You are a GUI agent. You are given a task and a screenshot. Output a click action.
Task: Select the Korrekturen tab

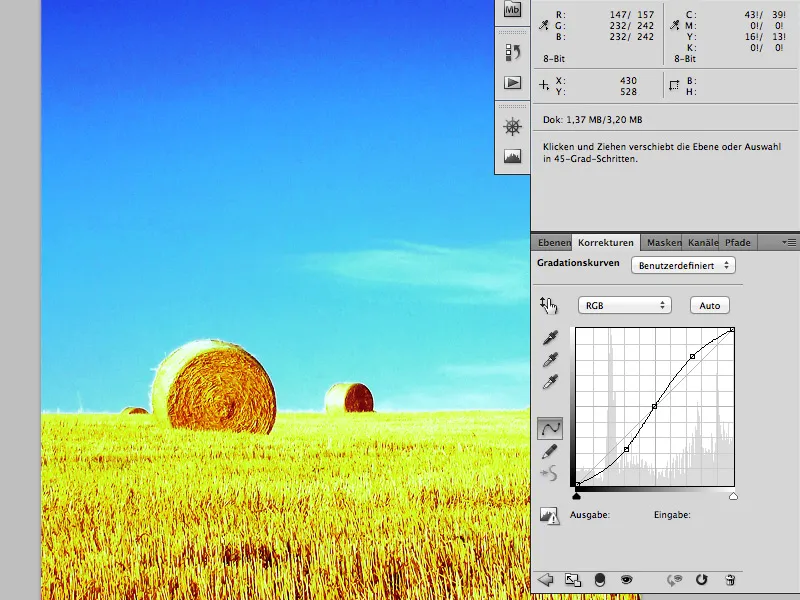coord(606,242)
